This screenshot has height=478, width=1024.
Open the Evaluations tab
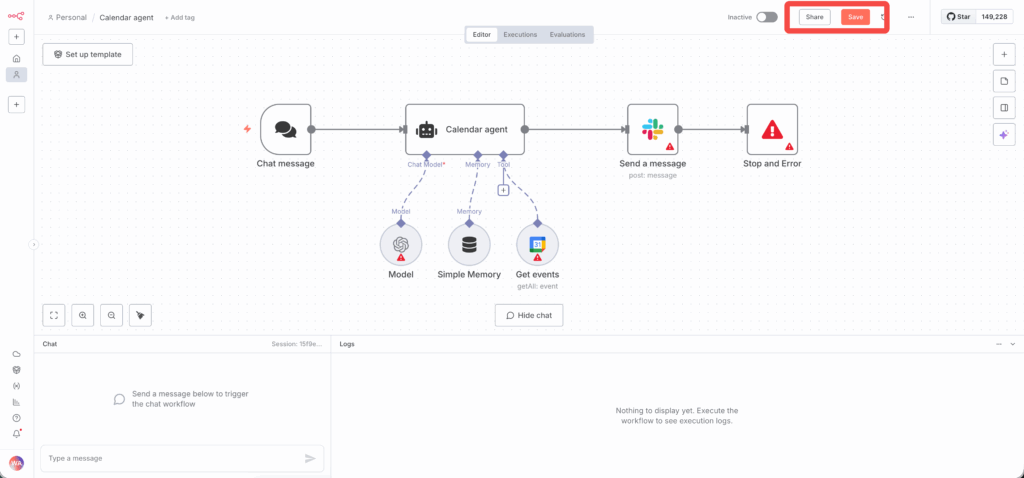tap(567, 35)
